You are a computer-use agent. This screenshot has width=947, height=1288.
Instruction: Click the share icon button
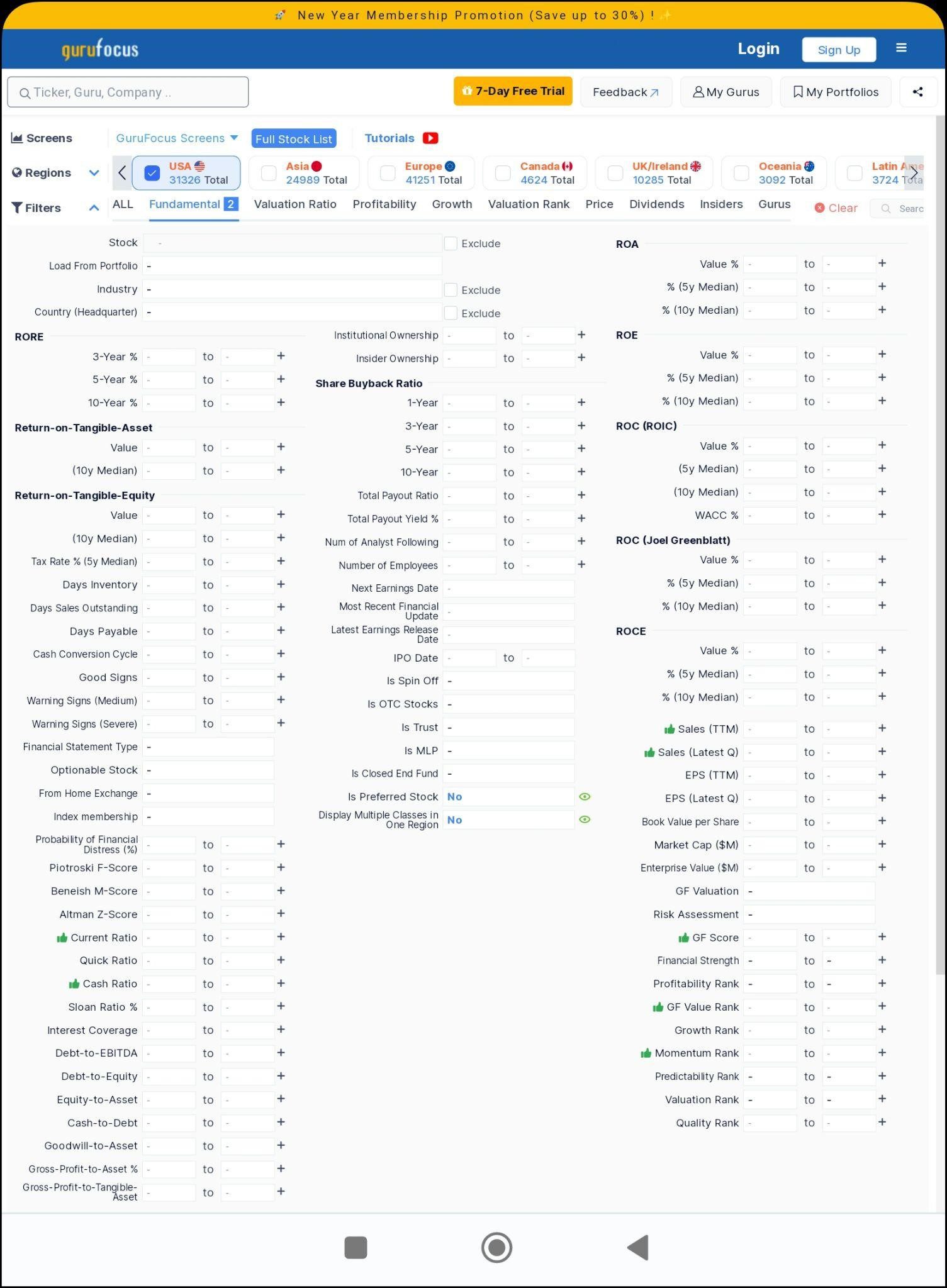(917, 92)
